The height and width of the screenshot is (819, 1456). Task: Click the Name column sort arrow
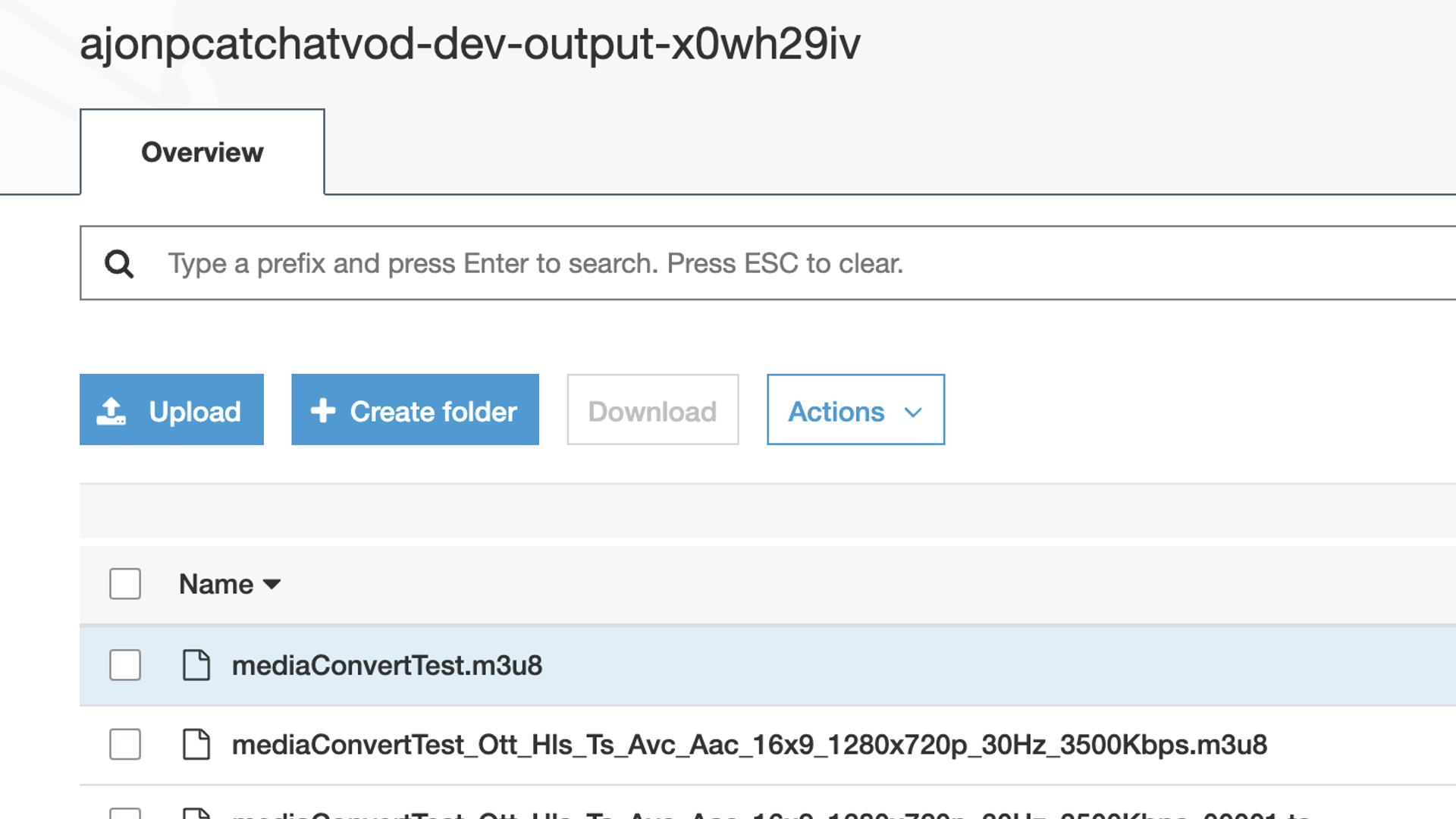point(271,584)
